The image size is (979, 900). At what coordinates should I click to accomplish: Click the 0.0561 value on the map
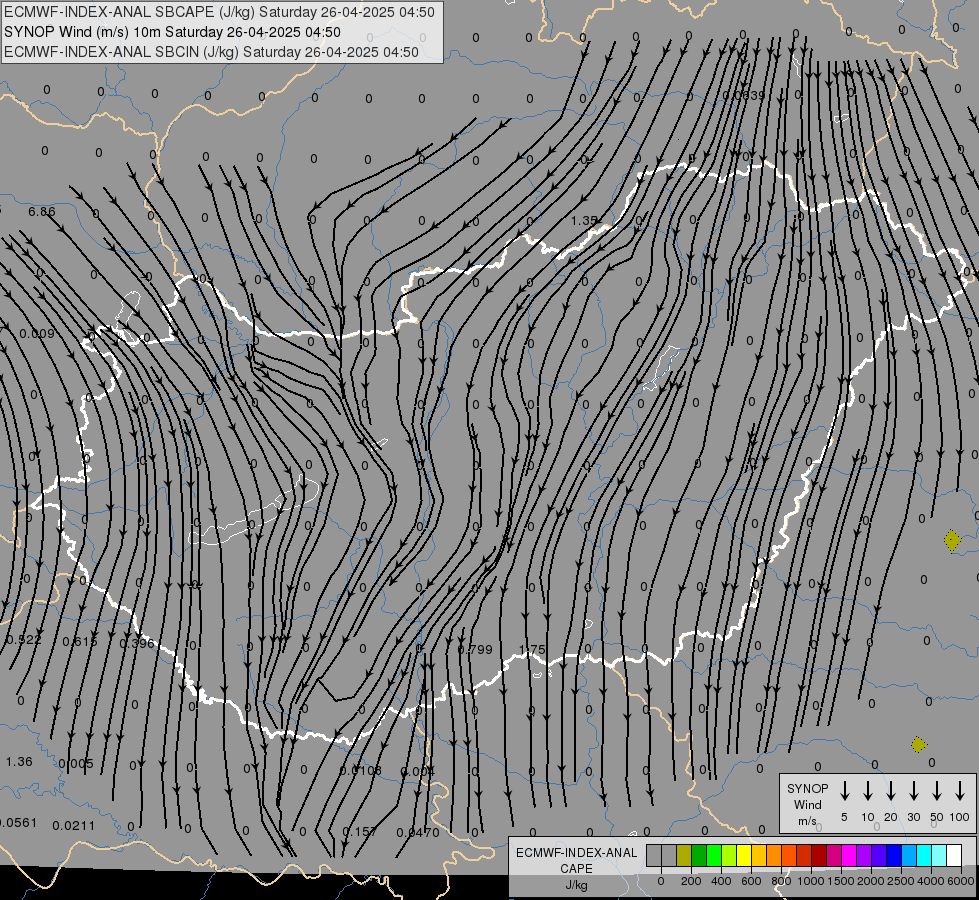click(x=17, y=823)
